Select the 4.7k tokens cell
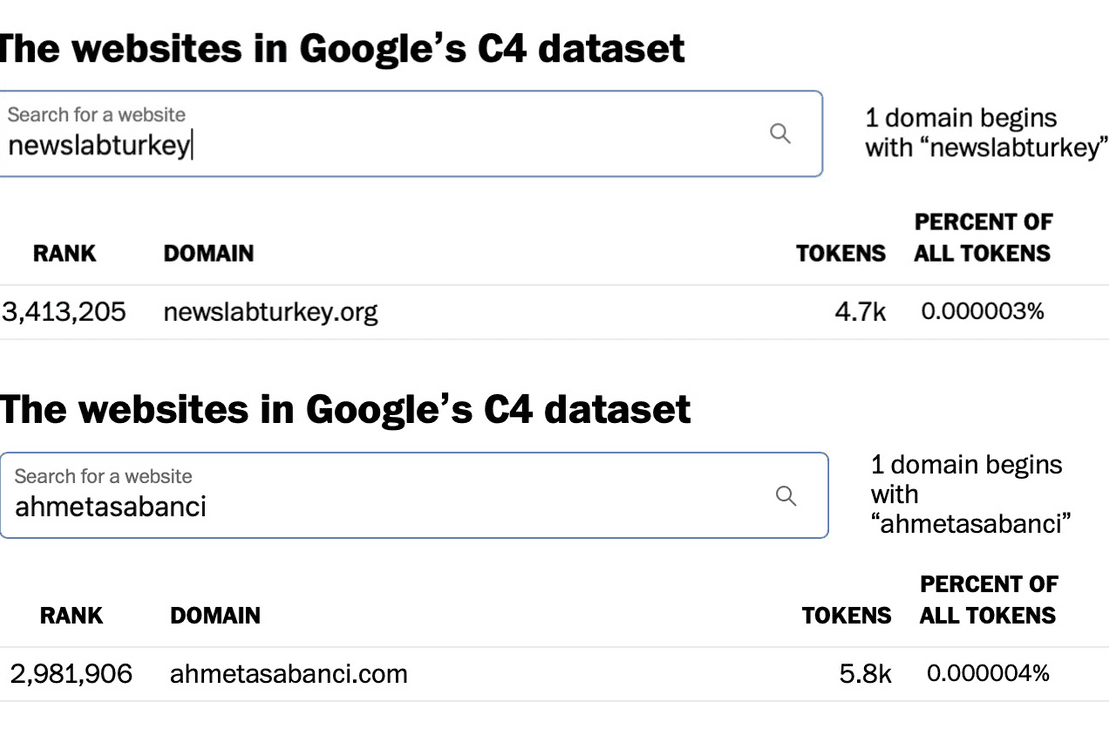This screenshot has width=1109, height=736. pyautogui.click(x=860, y=312)
